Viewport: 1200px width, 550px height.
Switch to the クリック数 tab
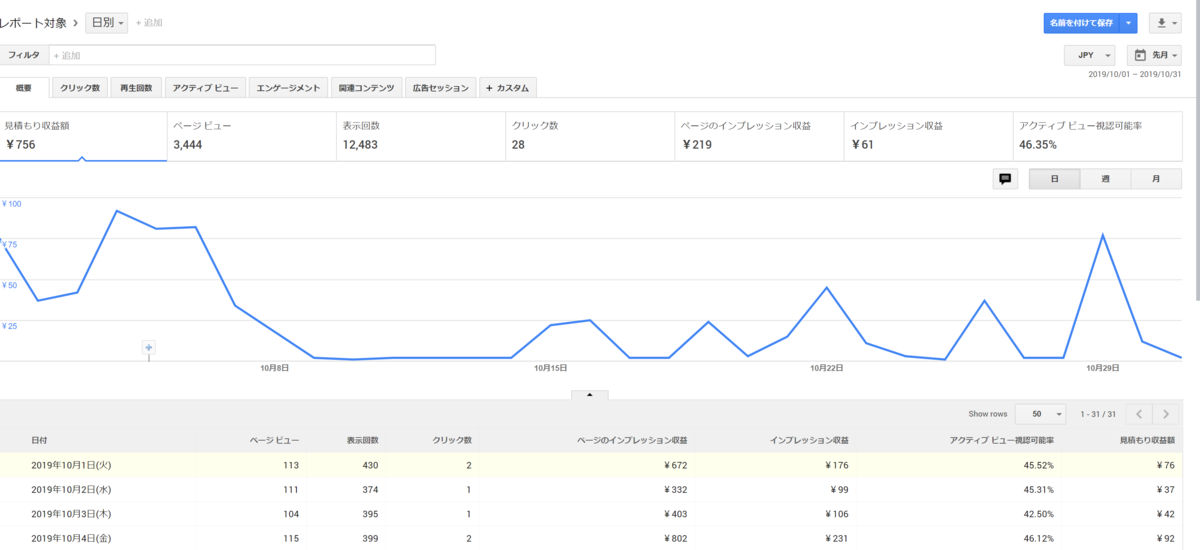point(80,88)
